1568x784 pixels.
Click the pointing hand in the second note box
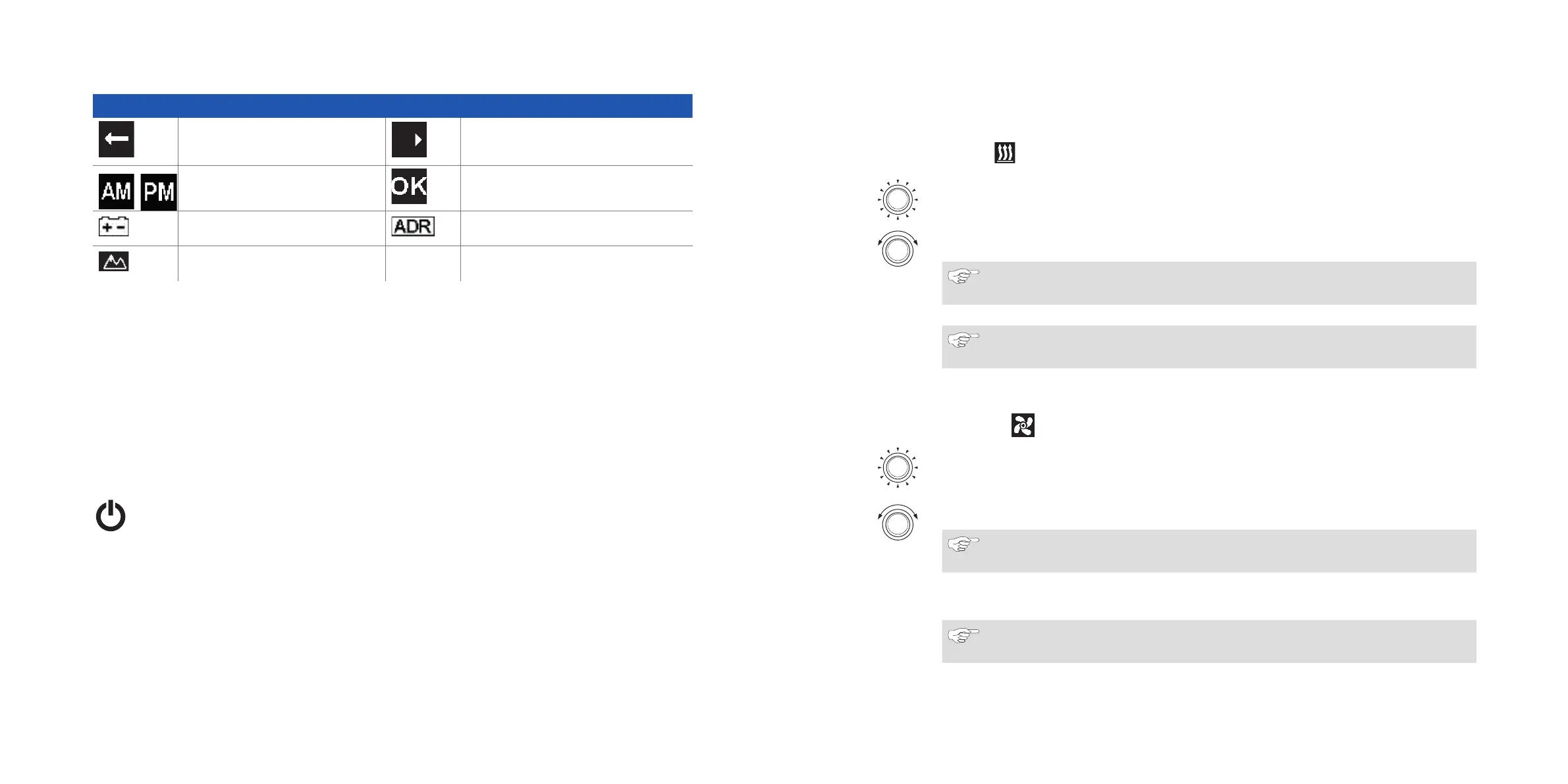[963, 340]
